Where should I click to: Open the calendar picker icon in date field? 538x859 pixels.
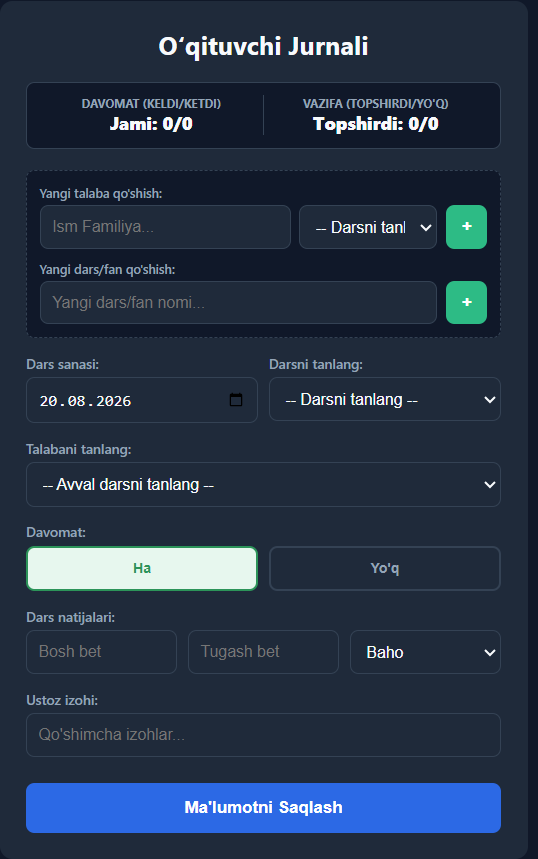point(236,399)
